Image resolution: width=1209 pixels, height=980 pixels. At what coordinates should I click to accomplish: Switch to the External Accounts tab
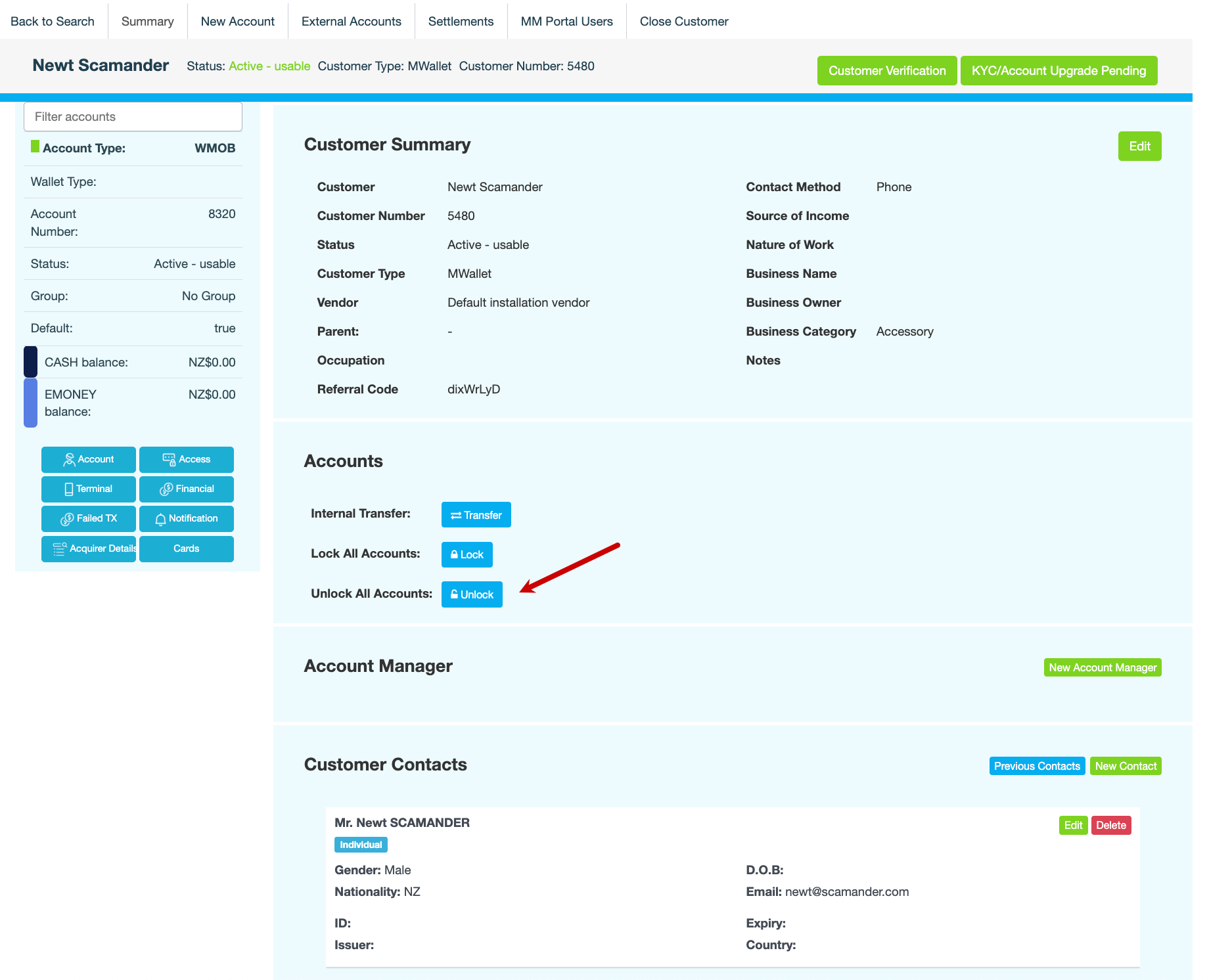click(351, 22)
